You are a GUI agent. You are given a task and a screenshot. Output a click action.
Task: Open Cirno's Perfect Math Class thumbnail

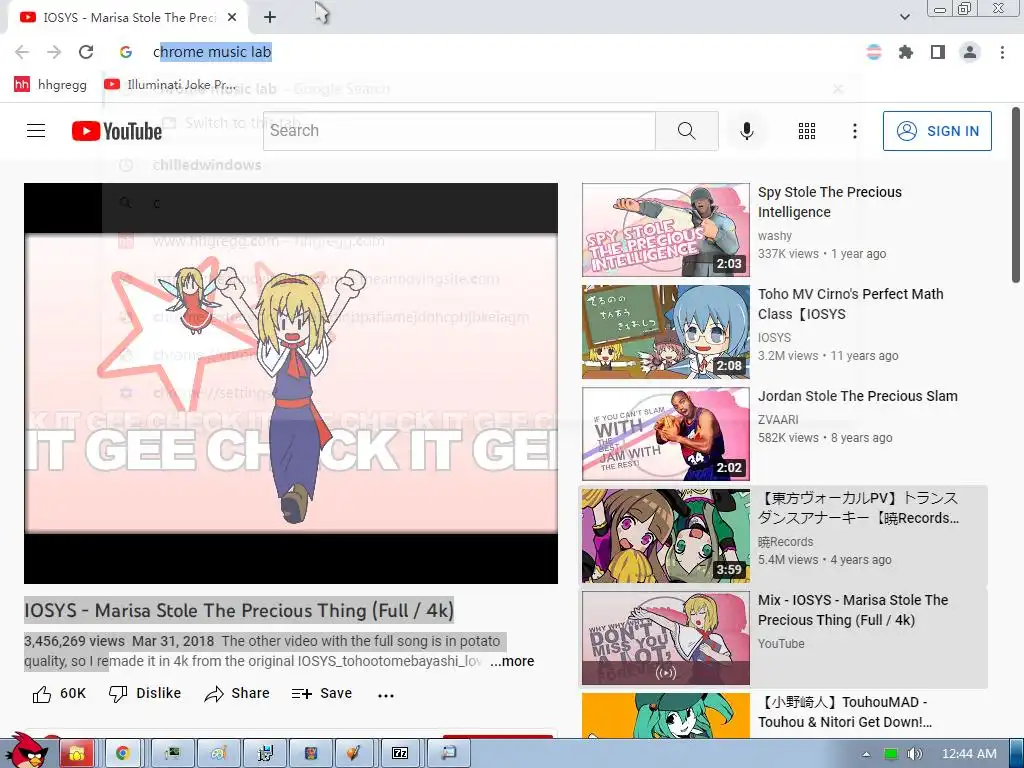pos(665,332)
